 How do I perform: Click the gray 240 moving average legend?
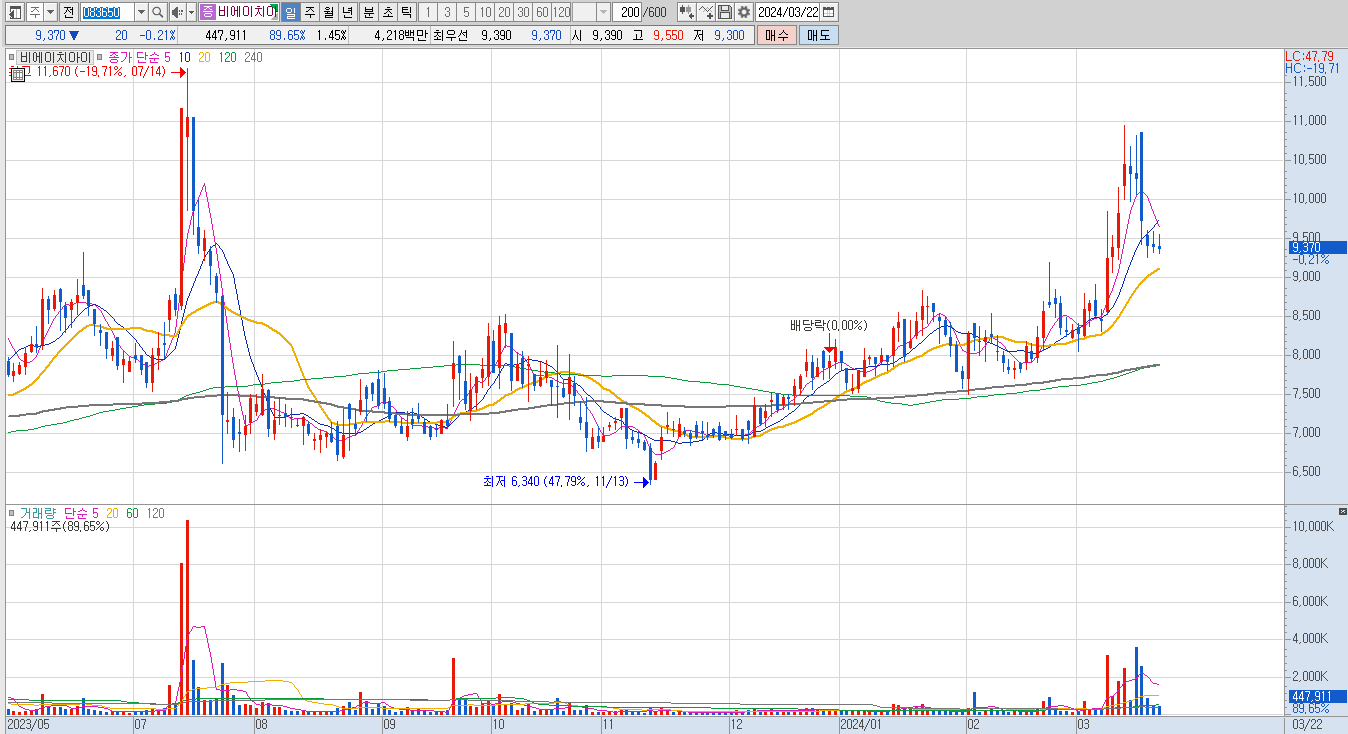pos(253,57)
